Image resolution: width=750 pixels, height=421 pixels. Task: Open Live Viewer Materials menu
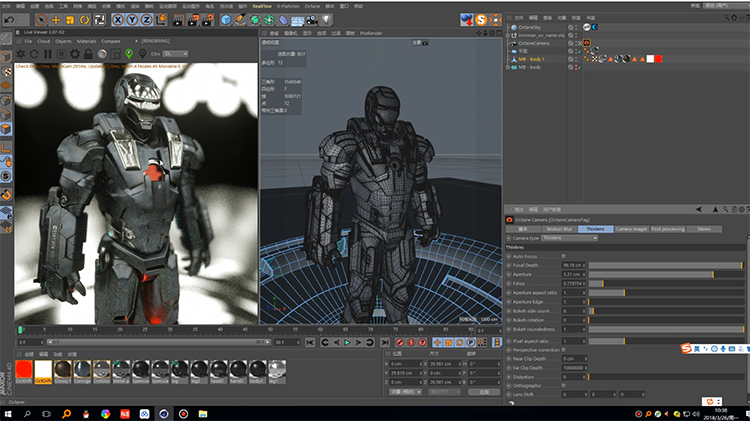87,41
